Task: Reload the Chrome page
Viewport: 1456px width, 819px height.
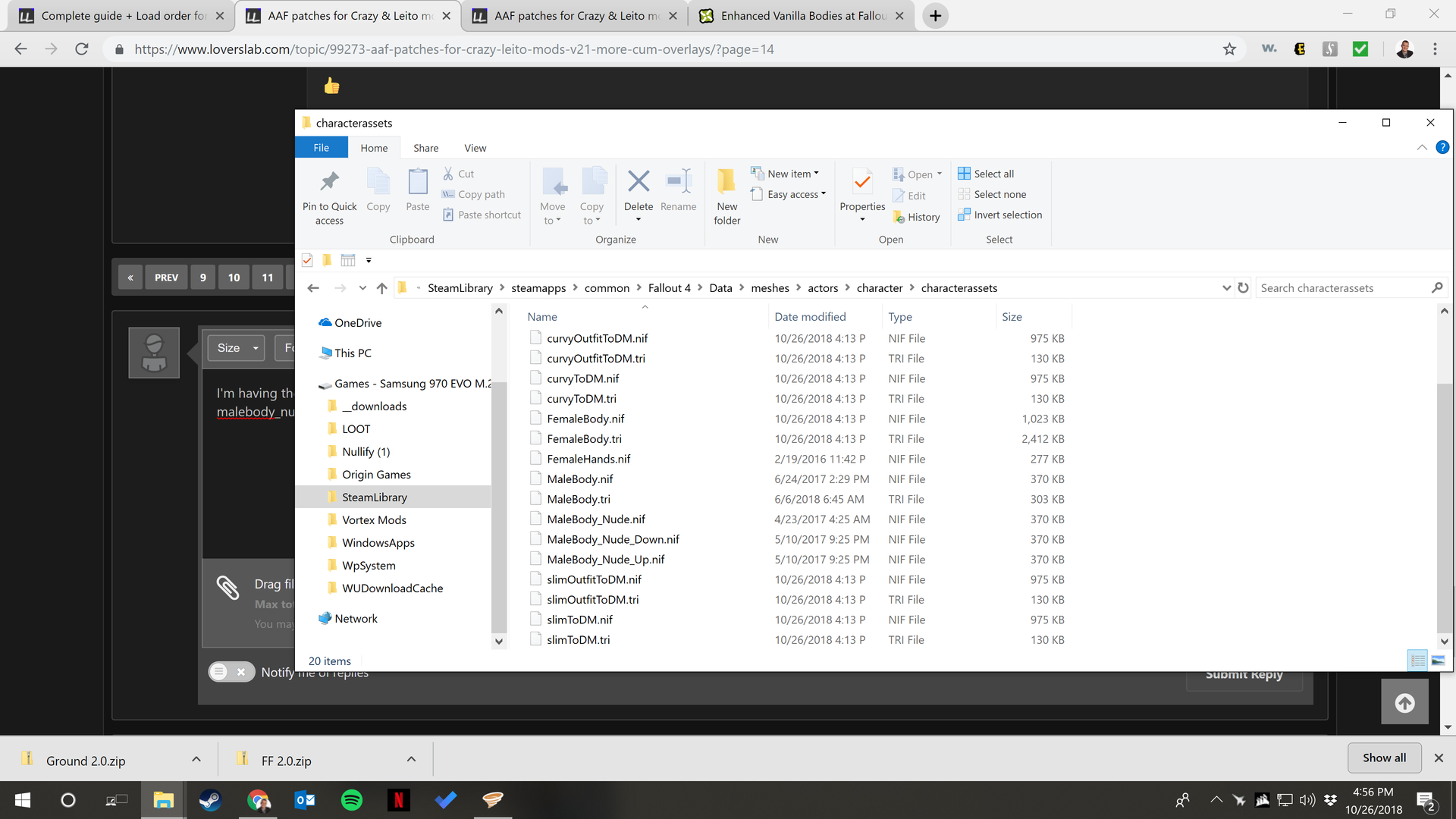Action: pos(82,49)
